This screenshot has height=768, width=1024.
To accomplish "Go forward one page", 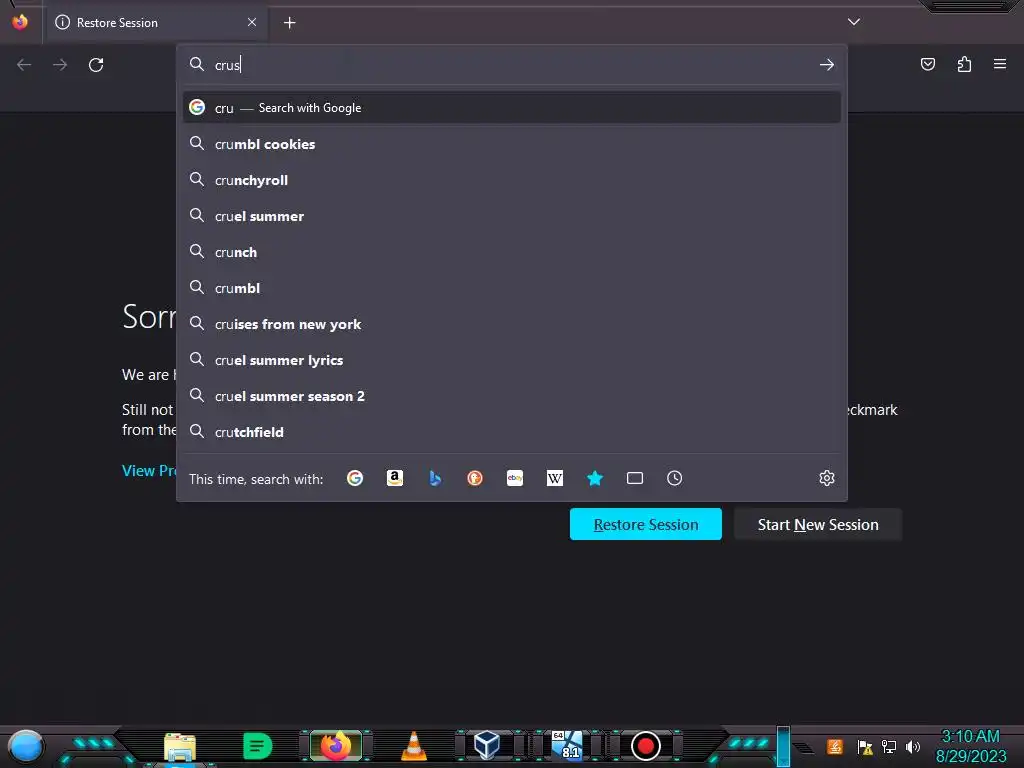I will tap(60, 65).
